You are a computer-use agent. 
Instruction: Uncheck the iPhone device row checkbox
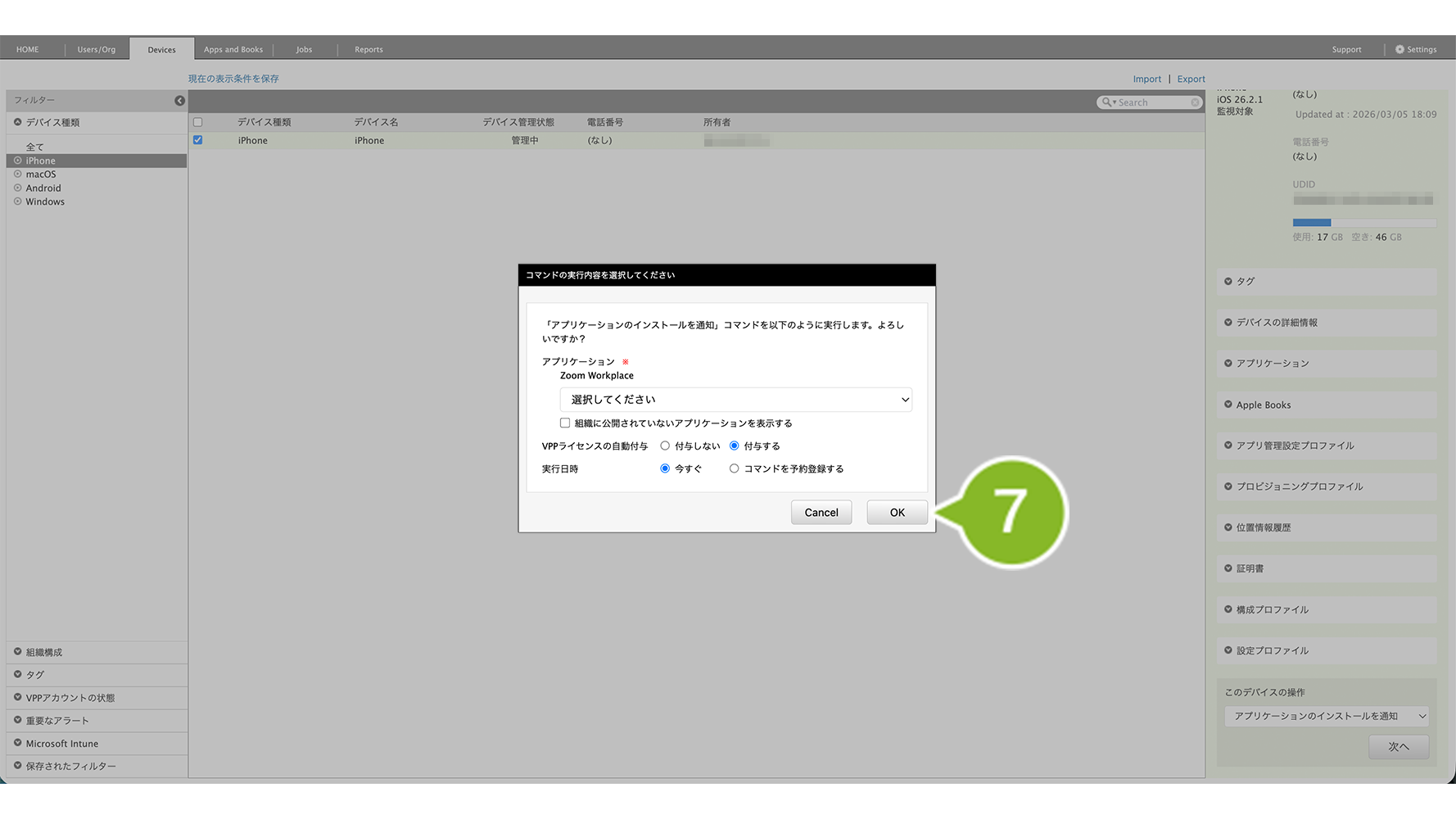tap(197, 140)
